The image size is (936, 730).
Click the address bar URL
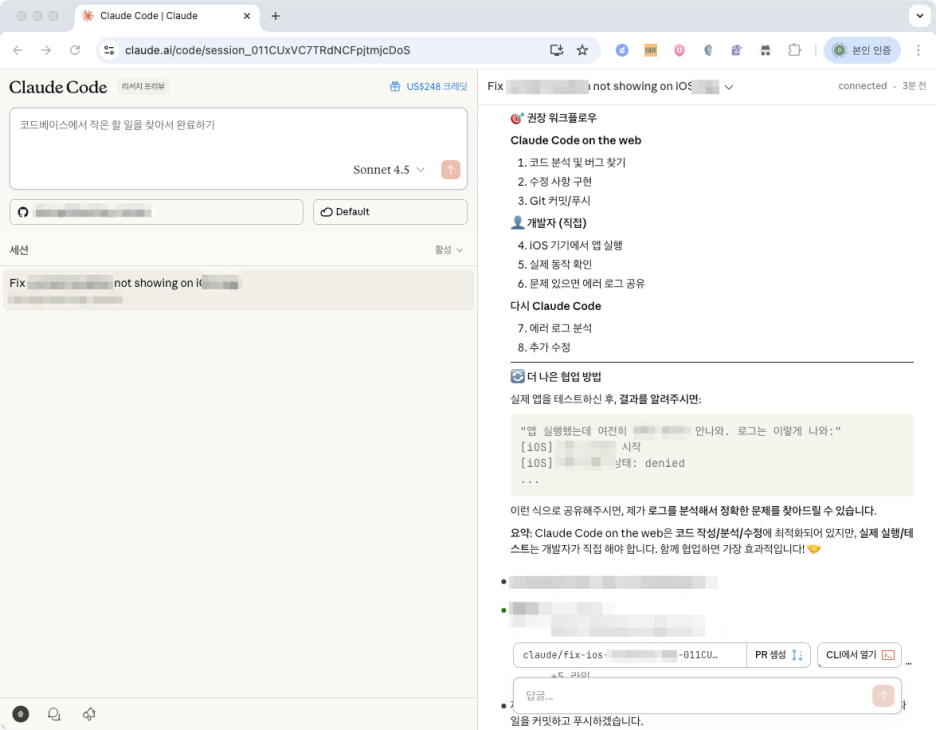267,50
